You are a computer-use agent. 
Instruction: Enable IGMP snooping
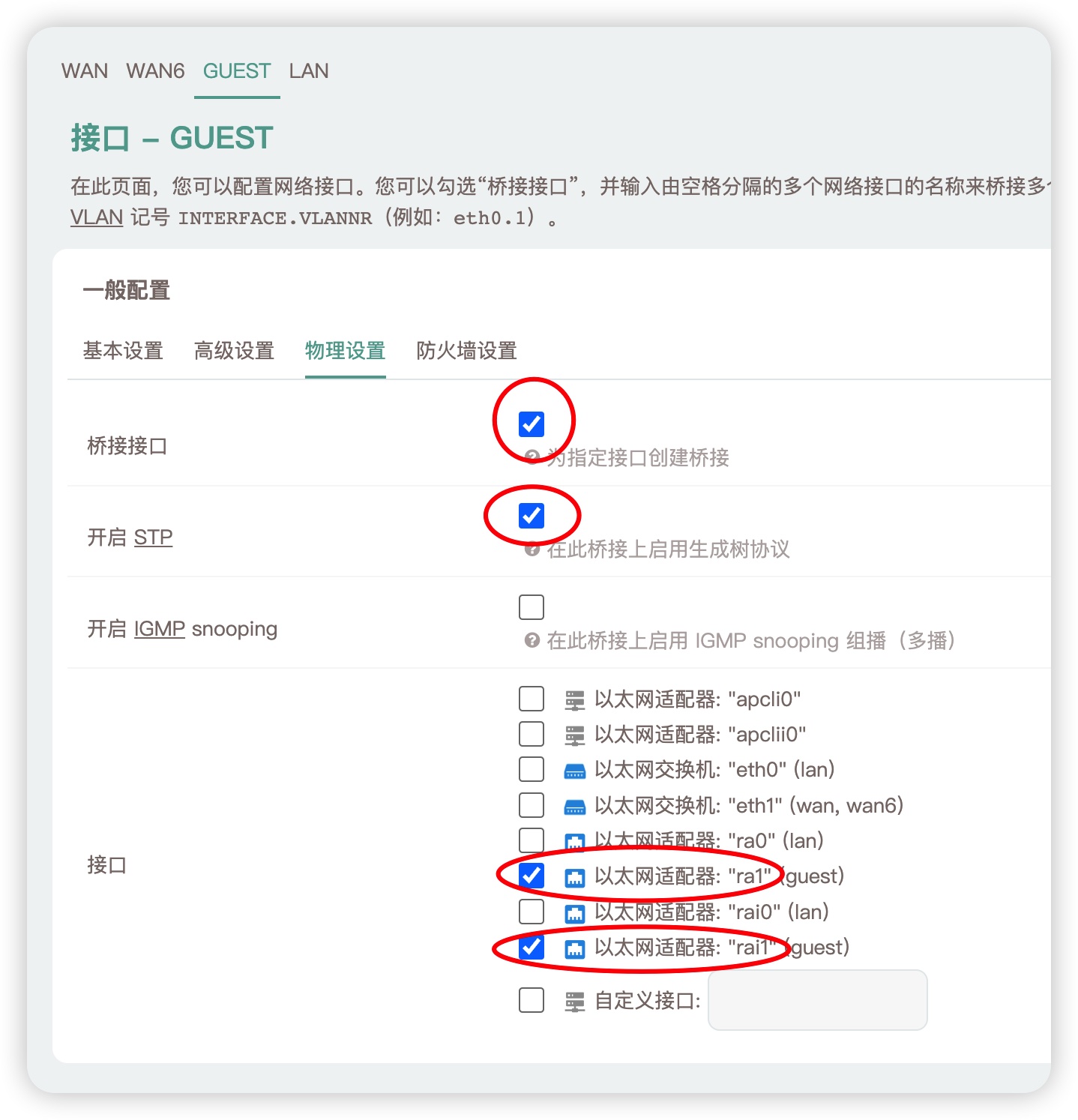pyautogui.click(x=532, y=606)
